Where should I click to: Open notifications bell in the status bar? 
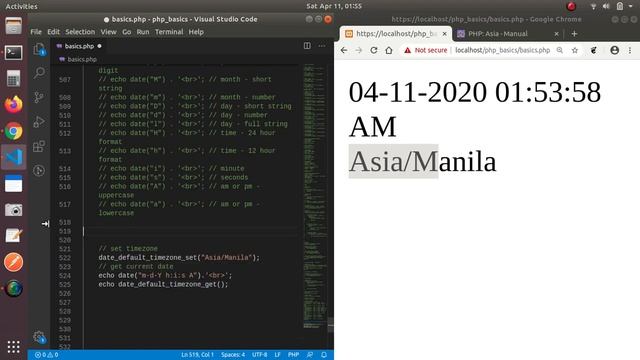coord(324,355)
